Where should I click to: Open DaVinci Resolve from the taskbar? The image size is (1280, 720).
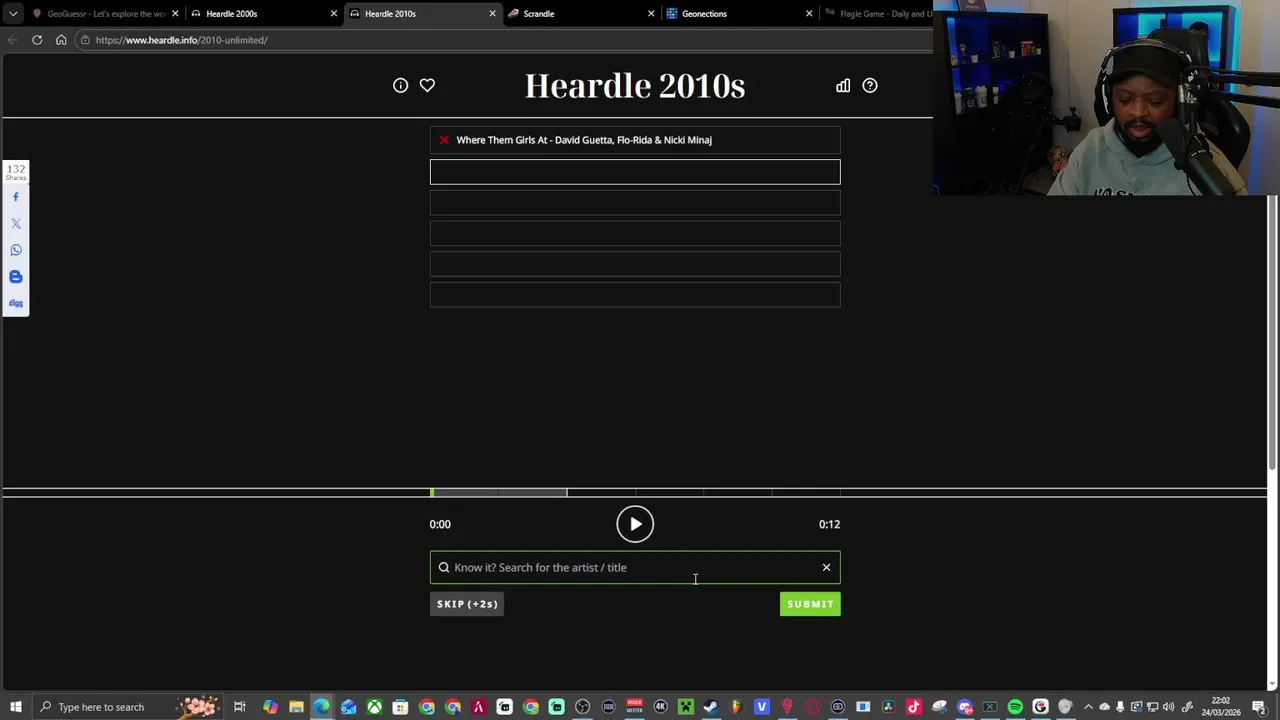887,707
